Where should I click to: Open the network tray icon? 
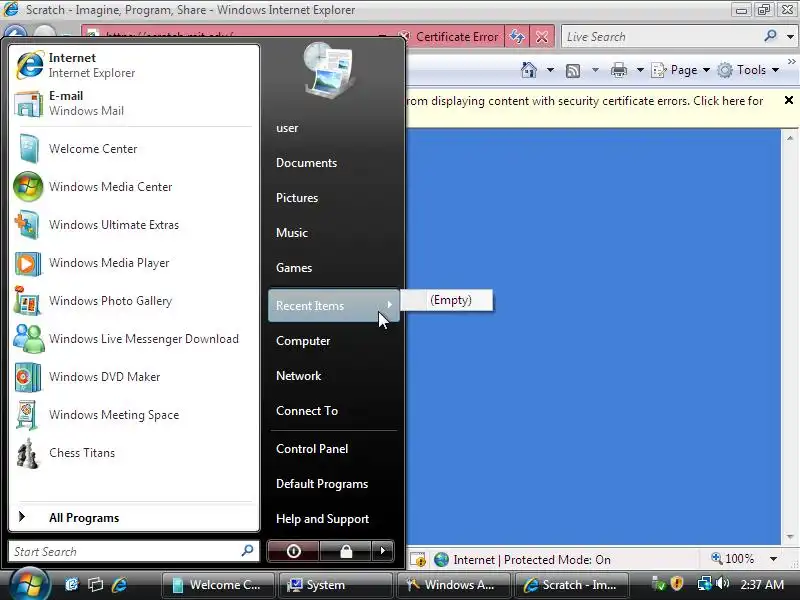(x=705, y=583)
